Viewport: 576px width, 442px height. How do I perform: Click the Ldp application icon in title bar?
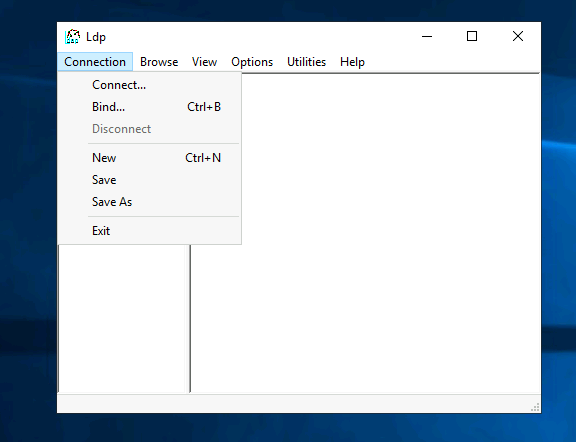72,37
